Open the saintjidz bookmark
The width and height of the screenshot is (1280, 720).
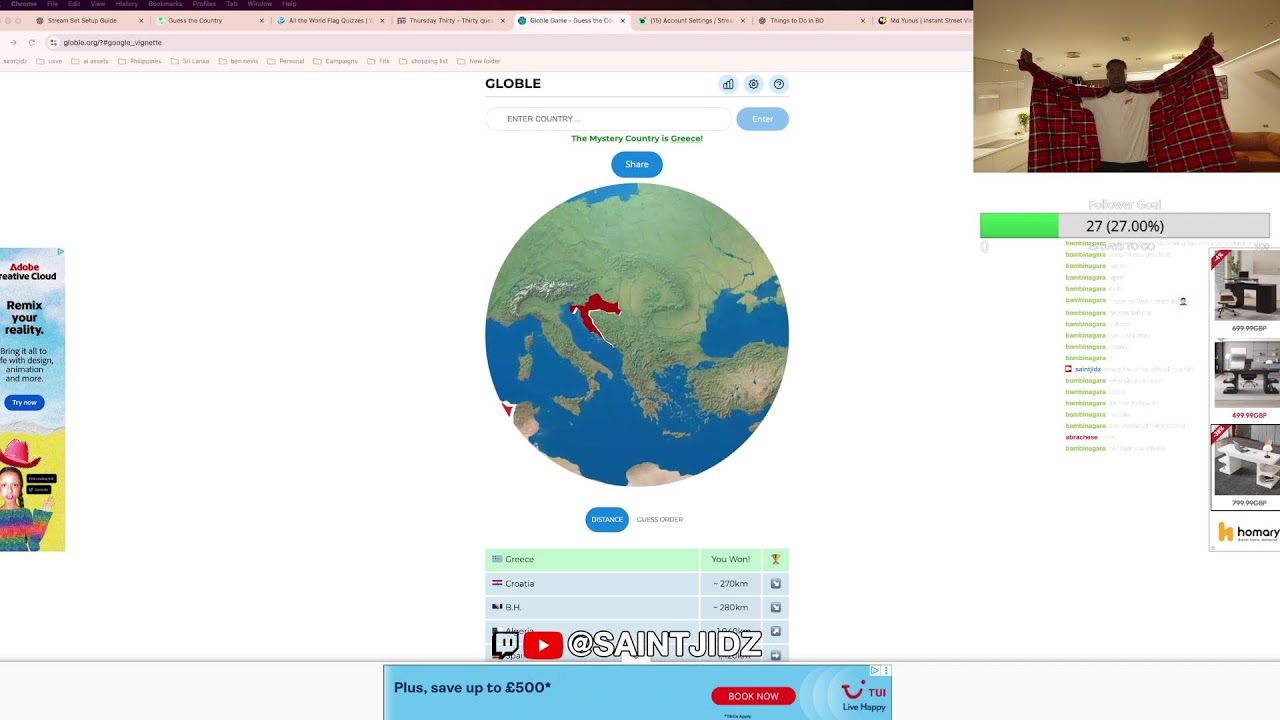15,61
